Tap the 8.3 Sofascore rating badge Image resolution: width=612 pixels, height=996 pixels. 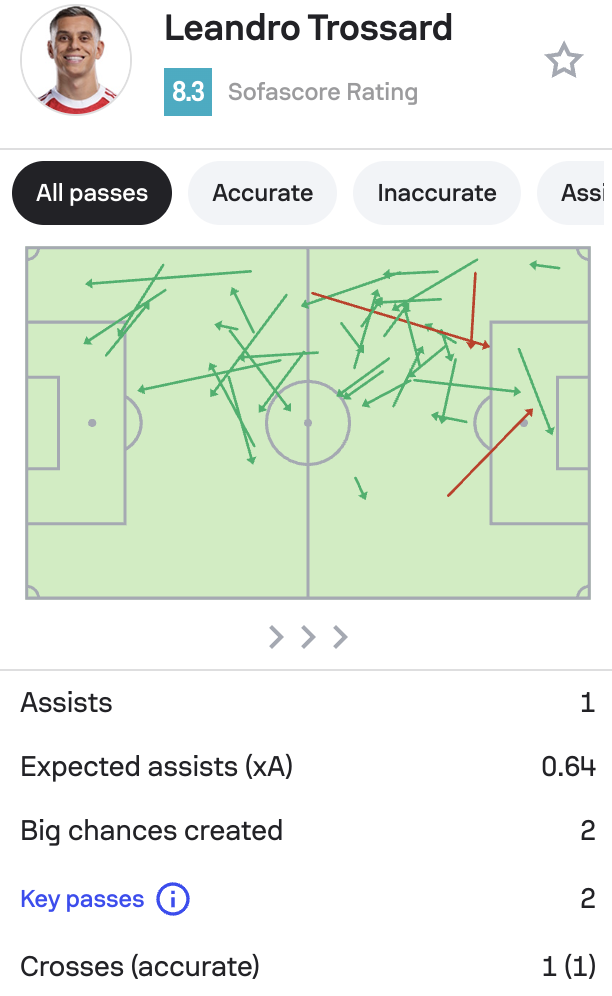188,92
